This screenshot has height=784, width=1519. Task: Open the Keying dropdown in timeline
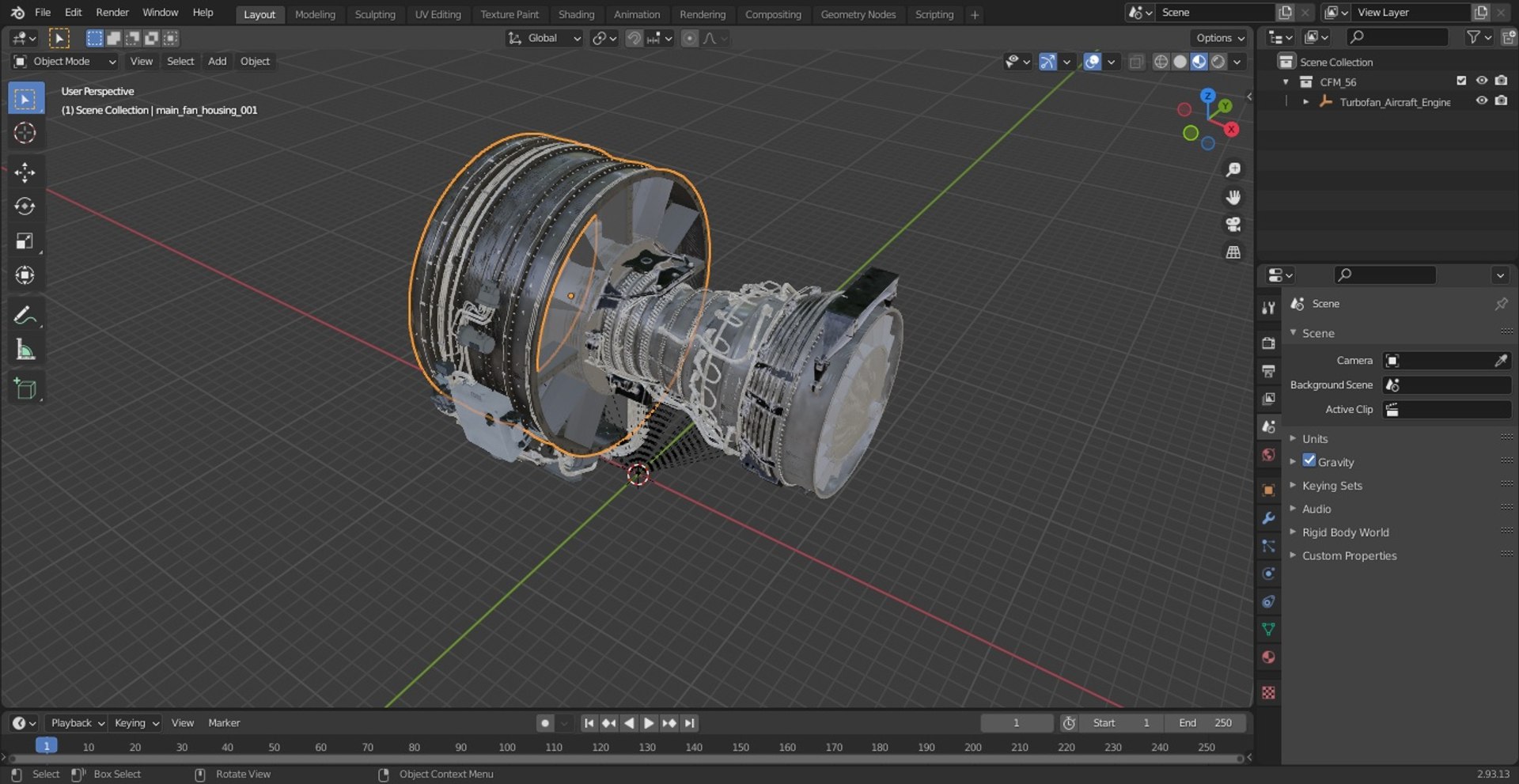(136, 723)
